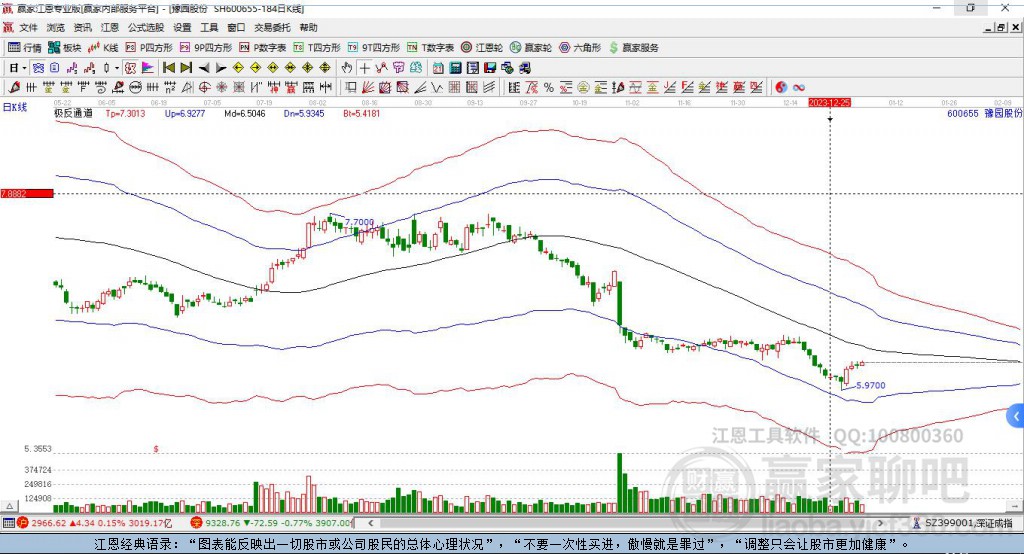Toggle the colored triangle chart icon
Screen dimensions: 1024x554
click(148, 68)
